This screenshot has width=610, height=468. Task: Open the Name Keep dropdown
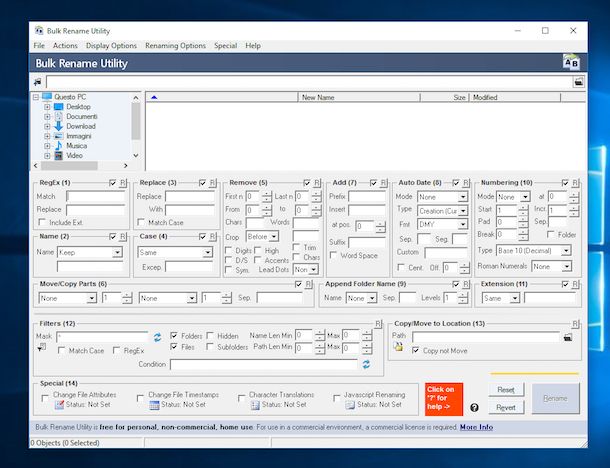point(117,252)
